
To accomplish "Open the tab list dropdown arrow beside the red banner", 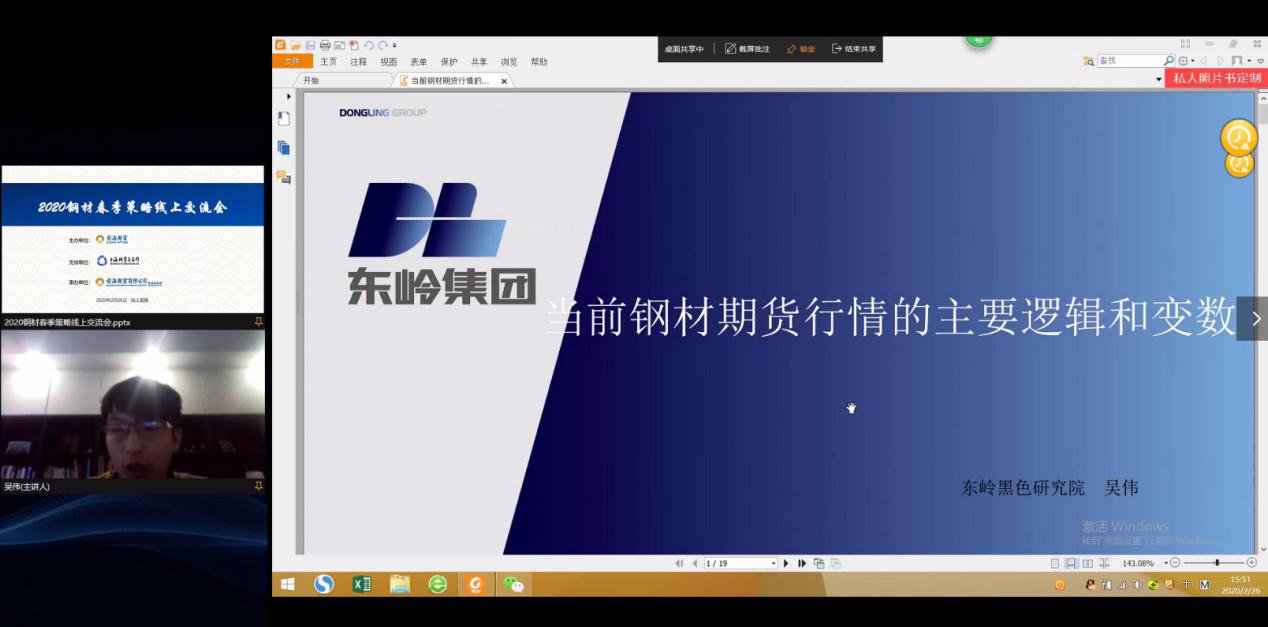I will (x=1159, y=79).
